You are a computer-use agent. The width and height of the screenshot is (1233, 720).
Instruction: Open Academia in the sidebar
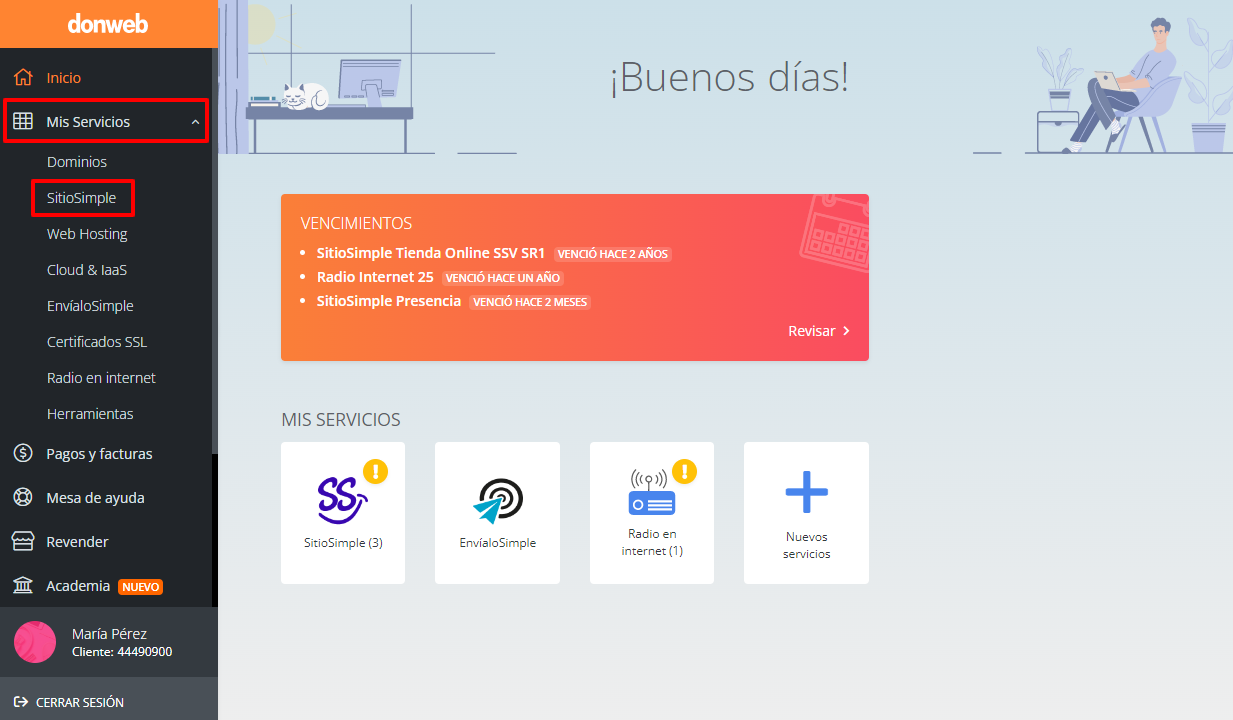click(78, 585)
